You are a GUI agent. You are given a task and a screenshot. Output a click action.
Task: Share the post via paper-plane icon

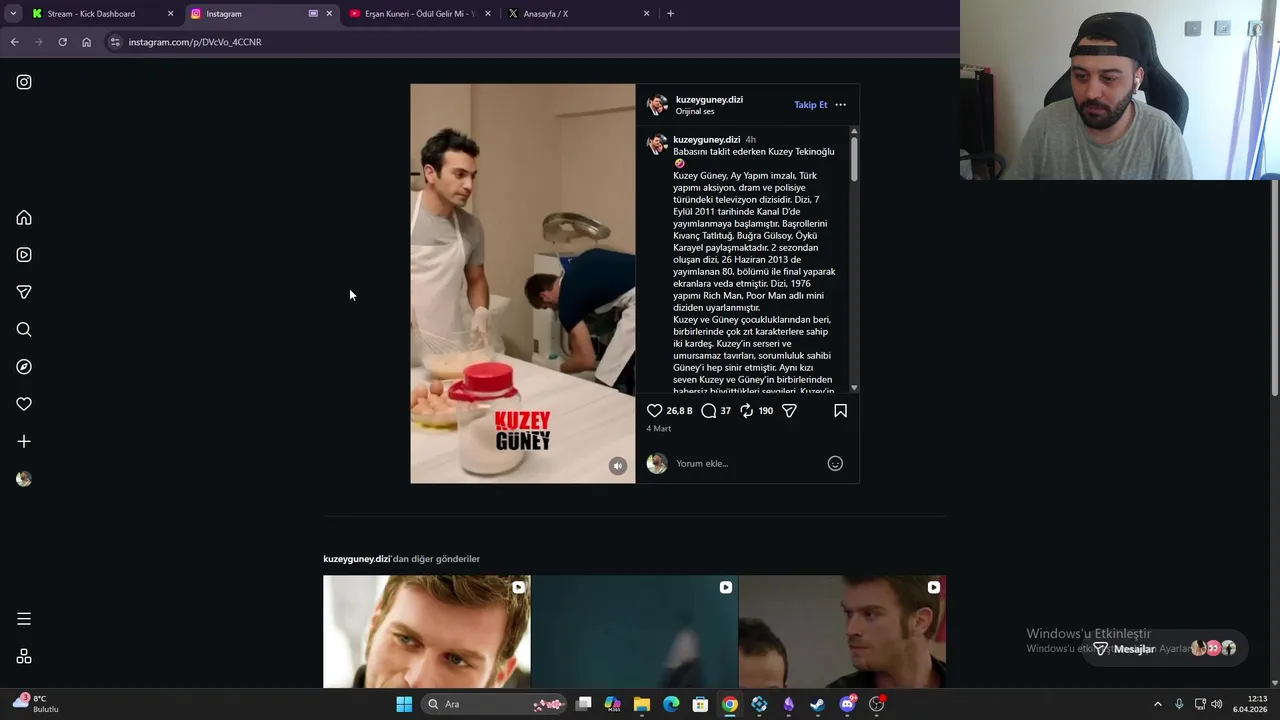tap(789, 411)
